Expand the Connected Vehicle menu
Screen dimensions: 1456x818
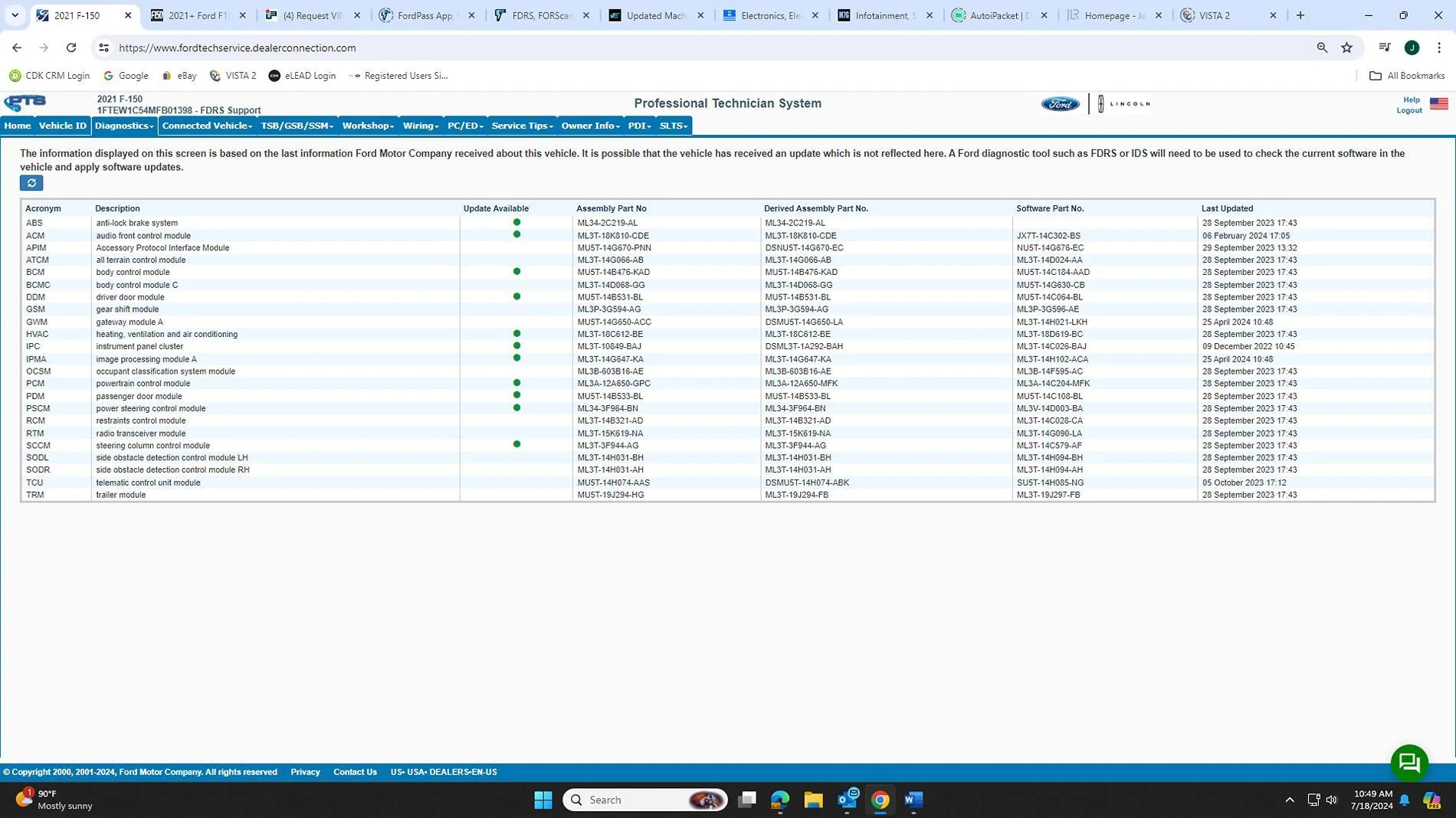click(207, 126)
